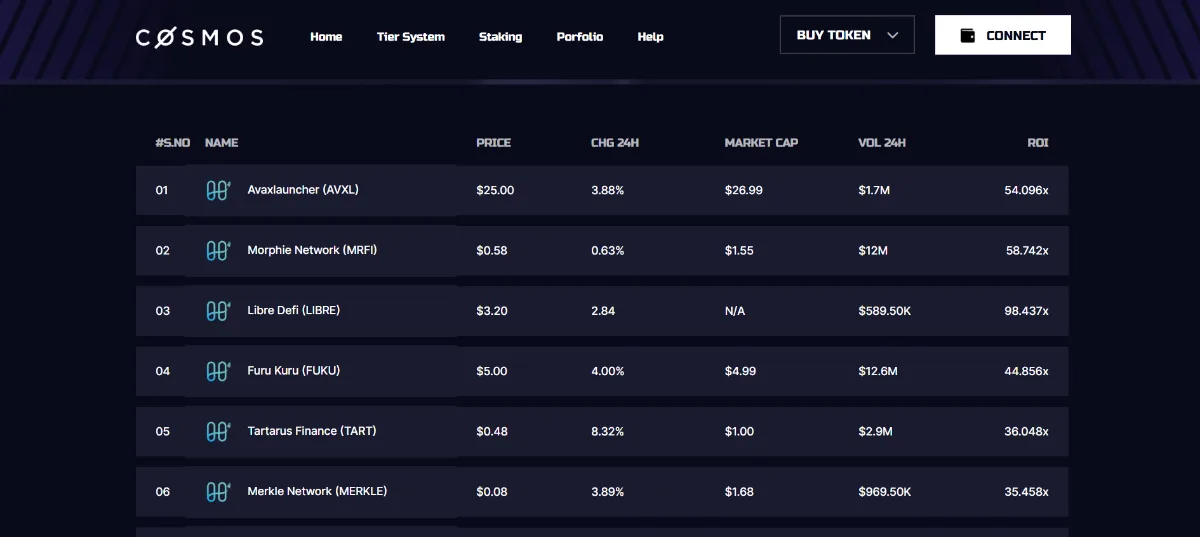
Task: Click the $3.20 price of Libre Defi
Action: point(492,311)
